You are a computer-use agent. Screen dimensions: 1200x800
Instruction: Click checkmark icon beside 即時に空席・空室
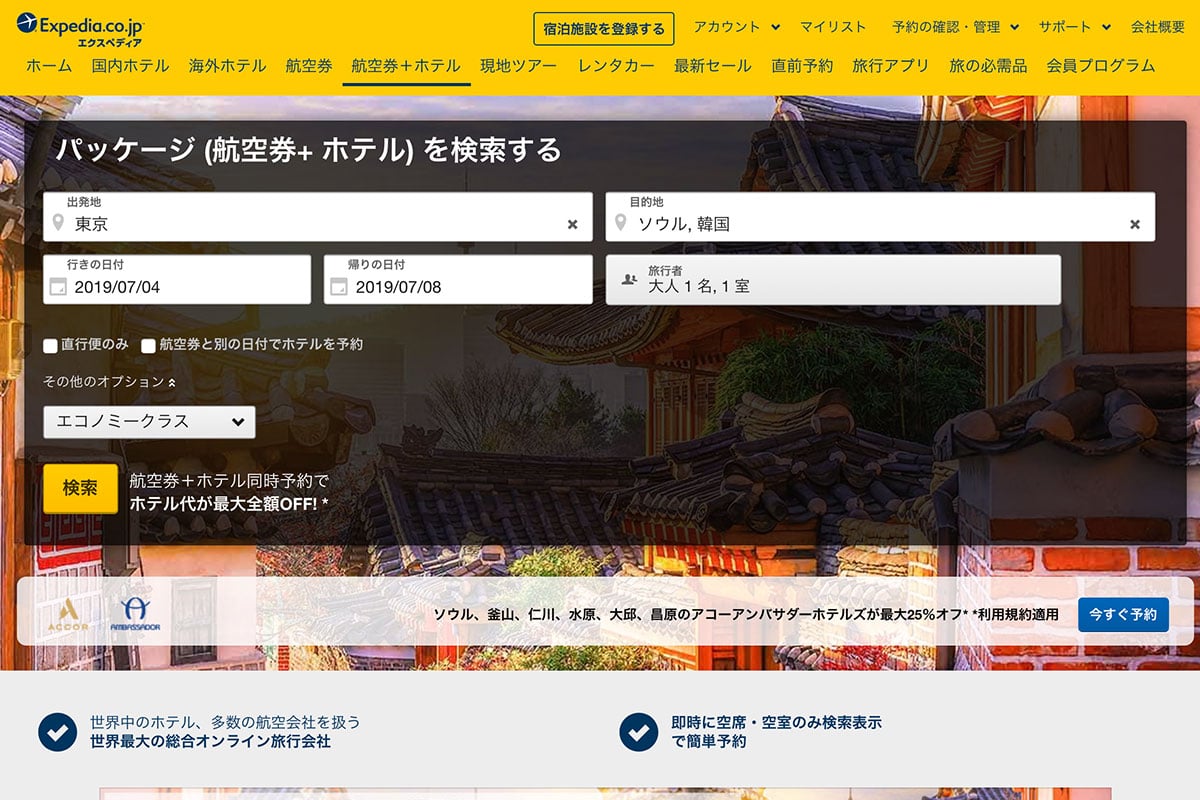pyautogui.click(x=638, y=732)
